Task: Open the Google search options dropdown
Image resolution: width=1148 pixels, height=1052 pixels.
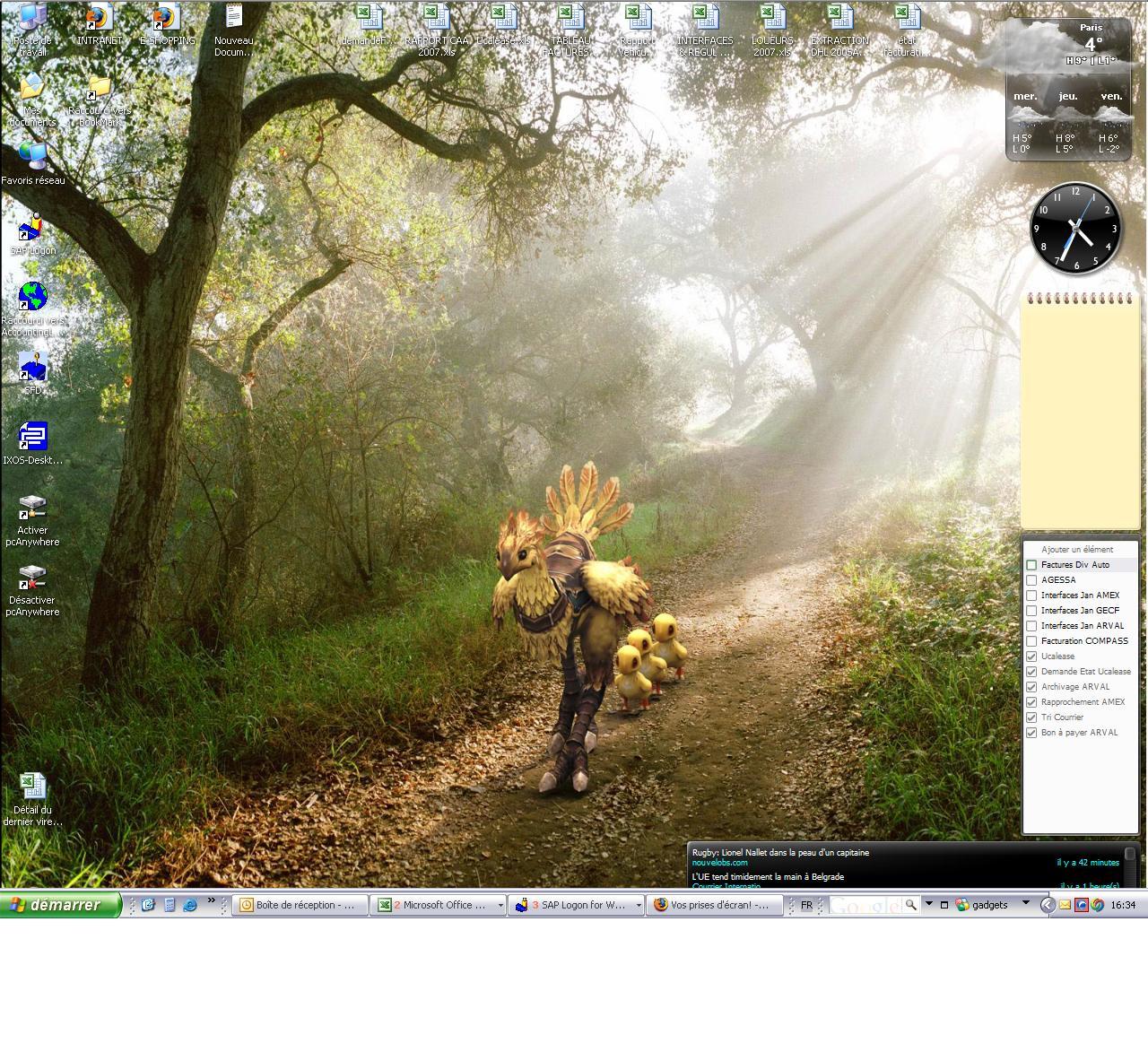Action: tap(929, 904)
